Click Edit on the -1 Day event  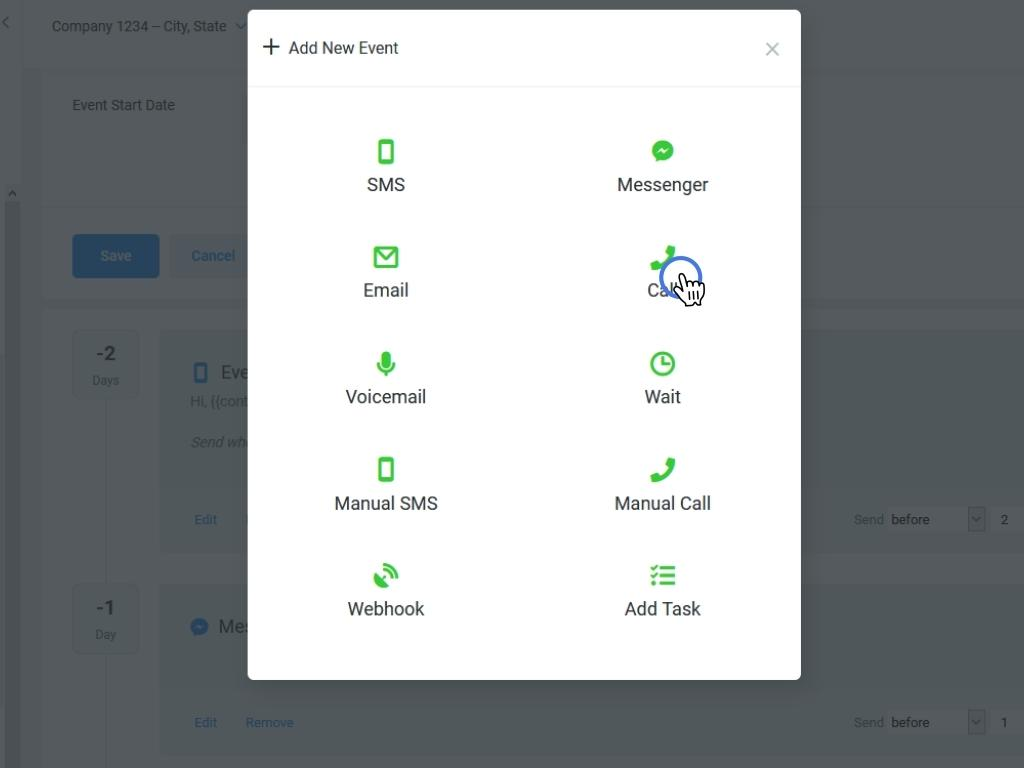click(205, 723)
